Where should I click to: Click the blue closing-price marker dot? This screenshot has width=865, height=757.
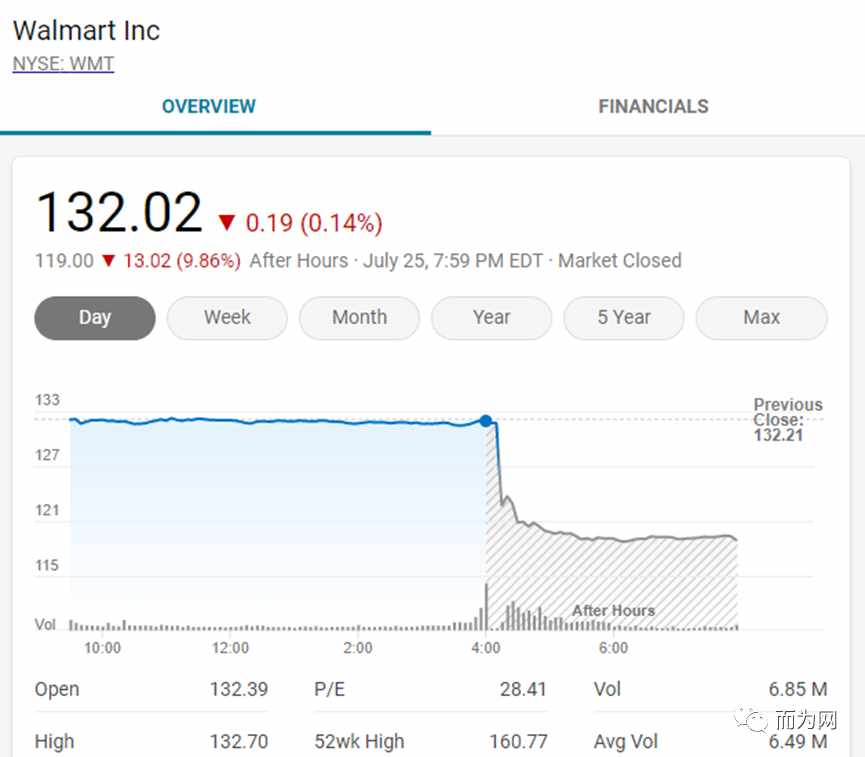485,421
